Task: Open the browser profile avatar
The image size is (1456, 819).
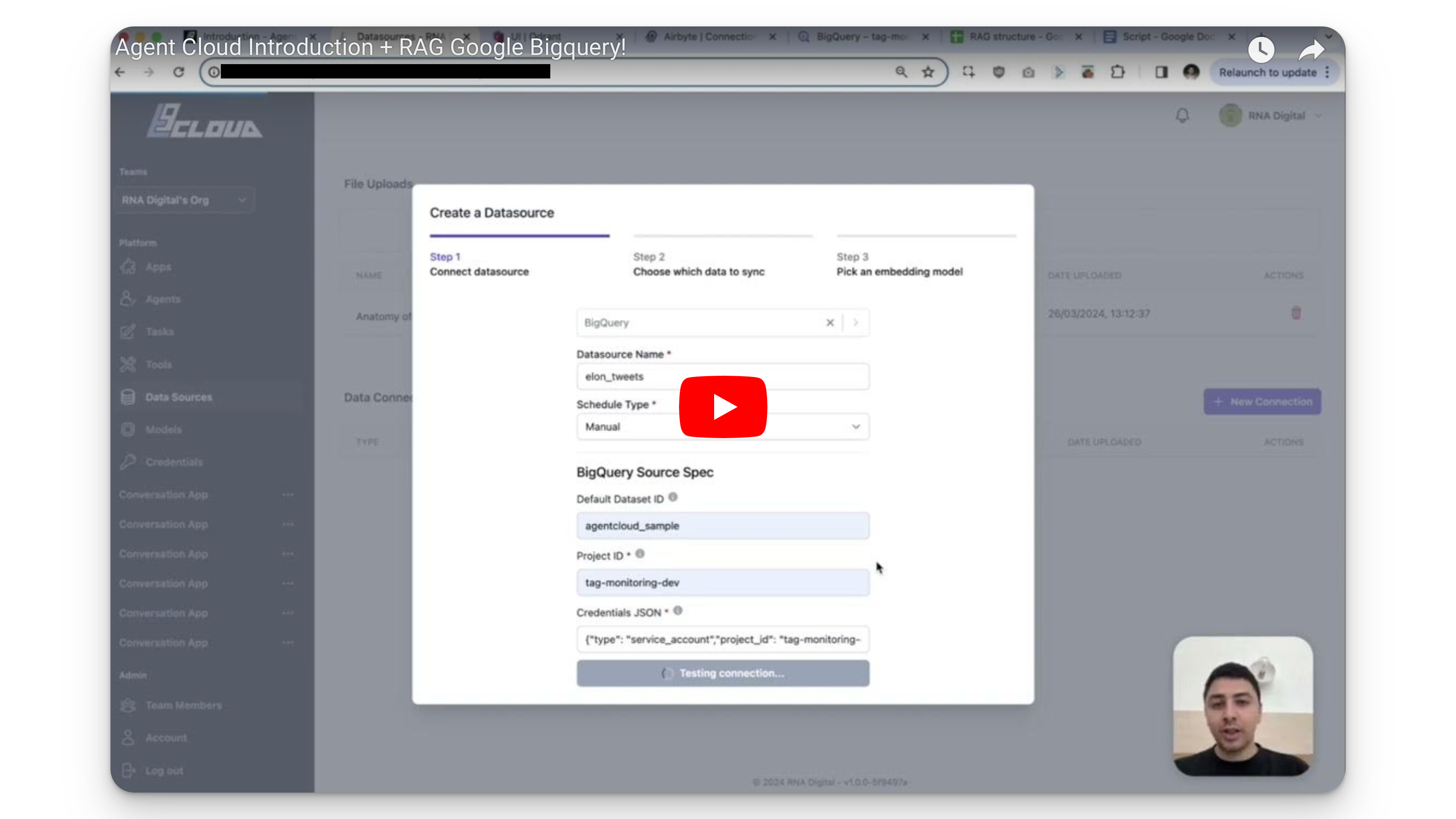Action: pos(1191,72)
